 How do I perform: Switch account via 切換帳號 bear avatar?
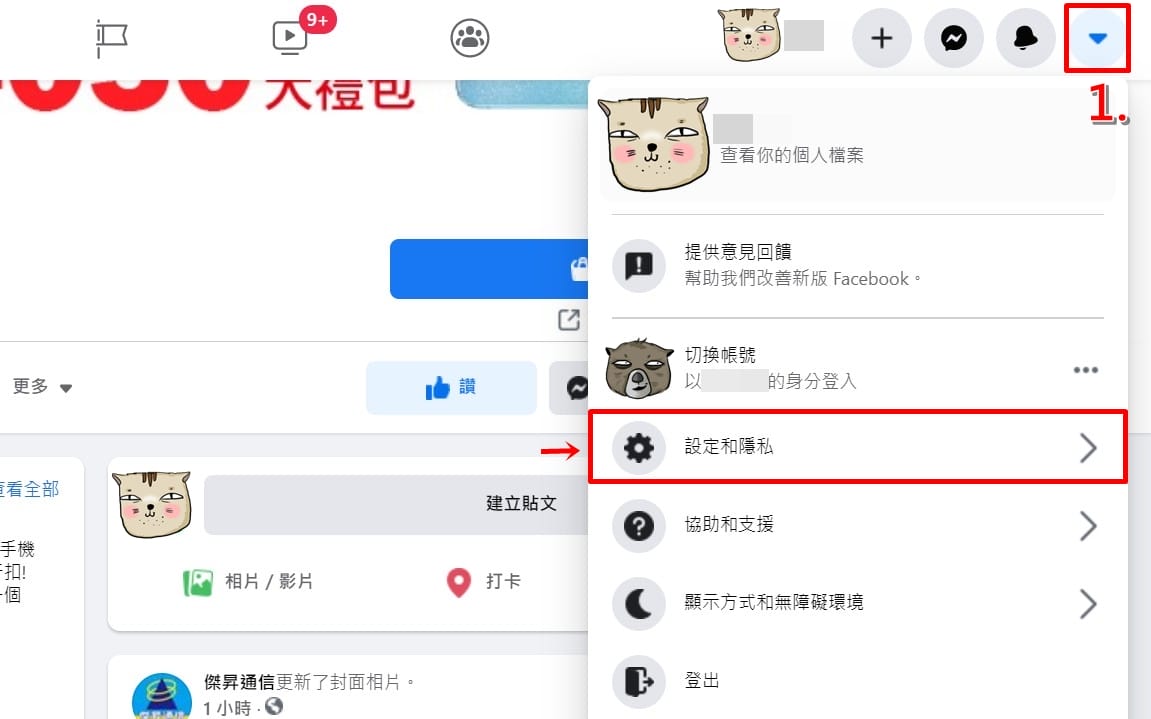click(x=639, y=369)
